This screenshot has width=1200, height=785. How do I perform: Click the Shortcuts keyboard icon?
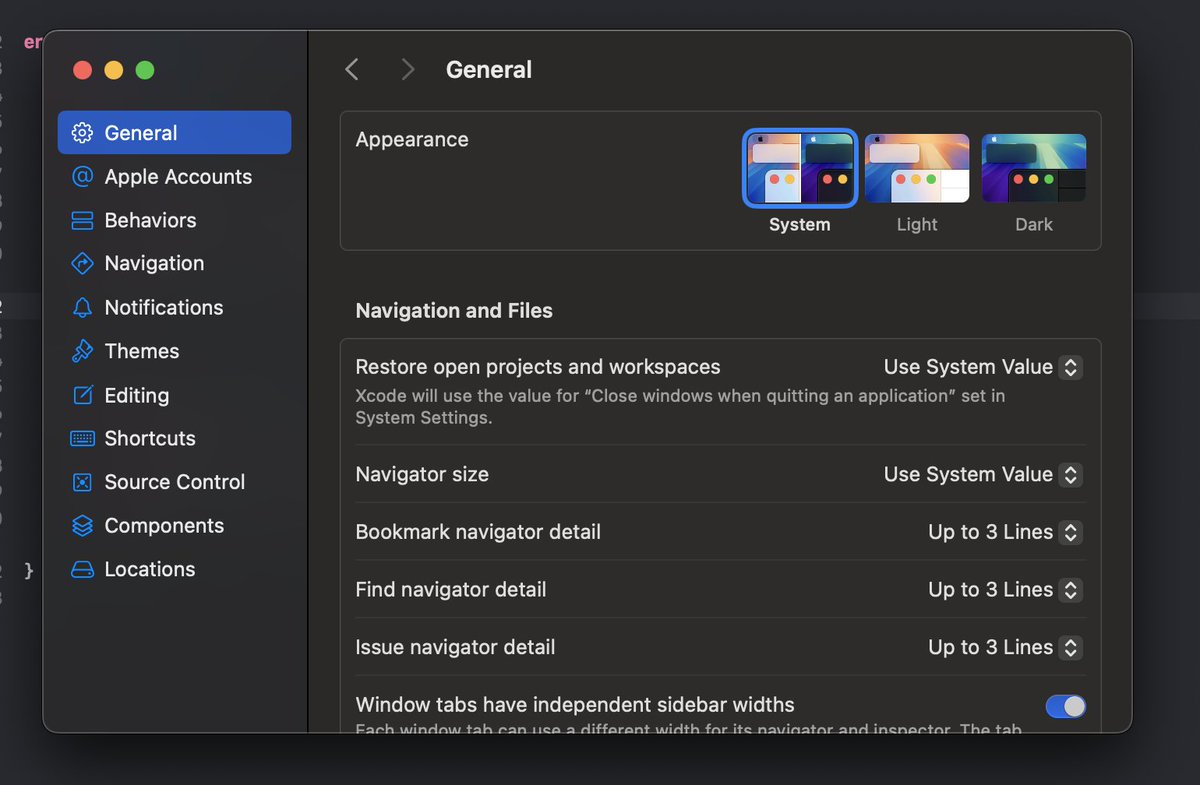[83, 438]
